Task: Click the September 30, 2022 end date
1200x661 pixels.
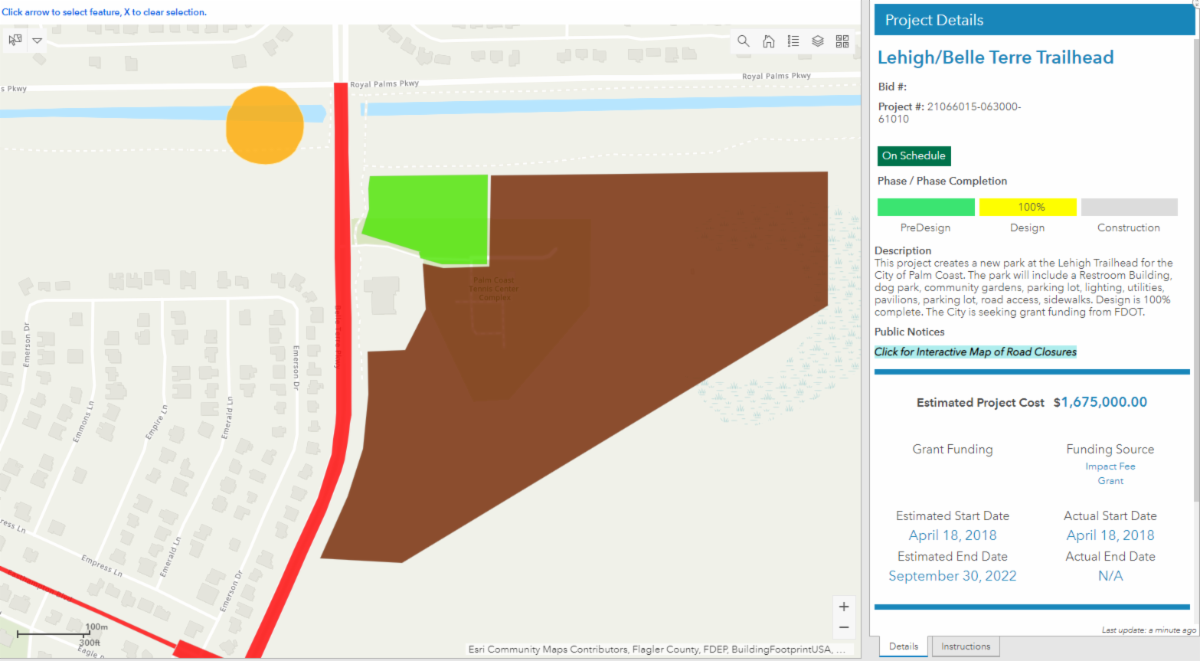Action: [x=952, y=576]
